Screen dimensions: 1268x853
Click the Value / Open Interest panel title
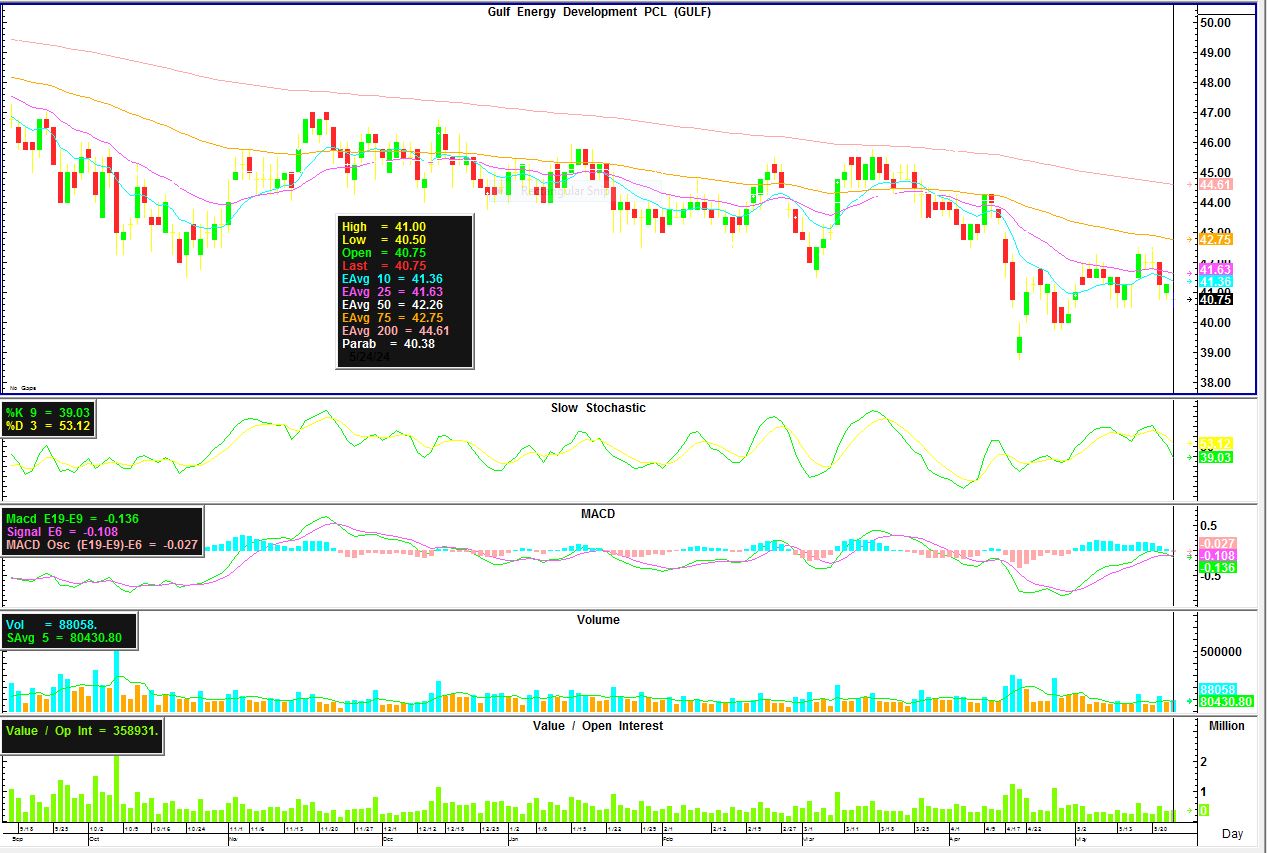598,726
